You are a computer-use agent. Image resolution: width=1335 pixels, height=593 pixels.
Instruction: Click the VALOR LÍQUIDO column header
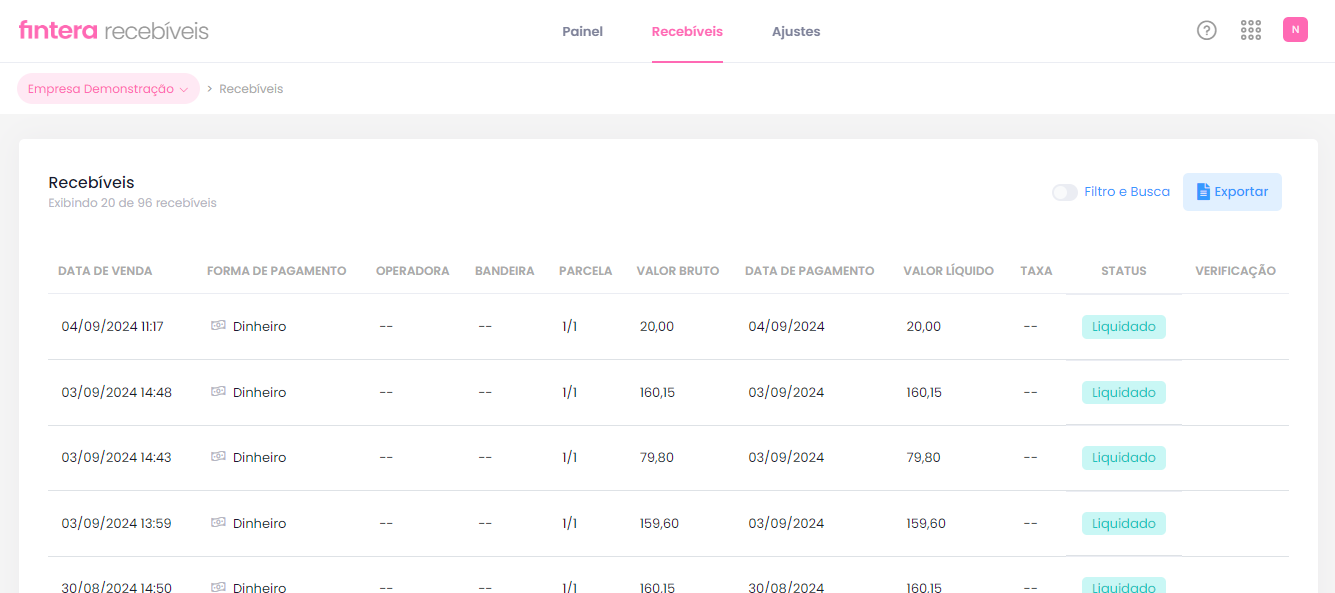pos(948,271)
